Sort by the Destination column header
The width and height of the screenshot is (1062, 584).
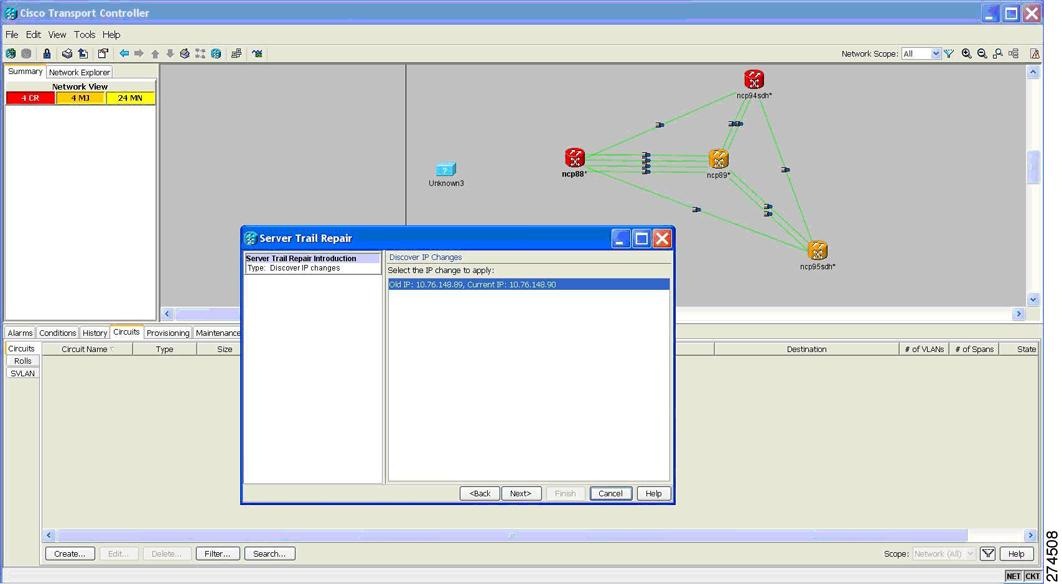pyautogui.click(x=806, y=349)
